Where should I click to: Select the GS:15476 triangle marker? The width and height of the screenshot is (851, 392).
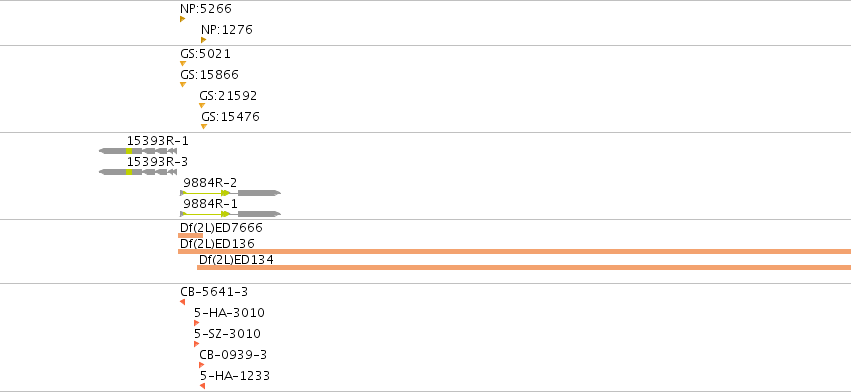tap(204, 127)
